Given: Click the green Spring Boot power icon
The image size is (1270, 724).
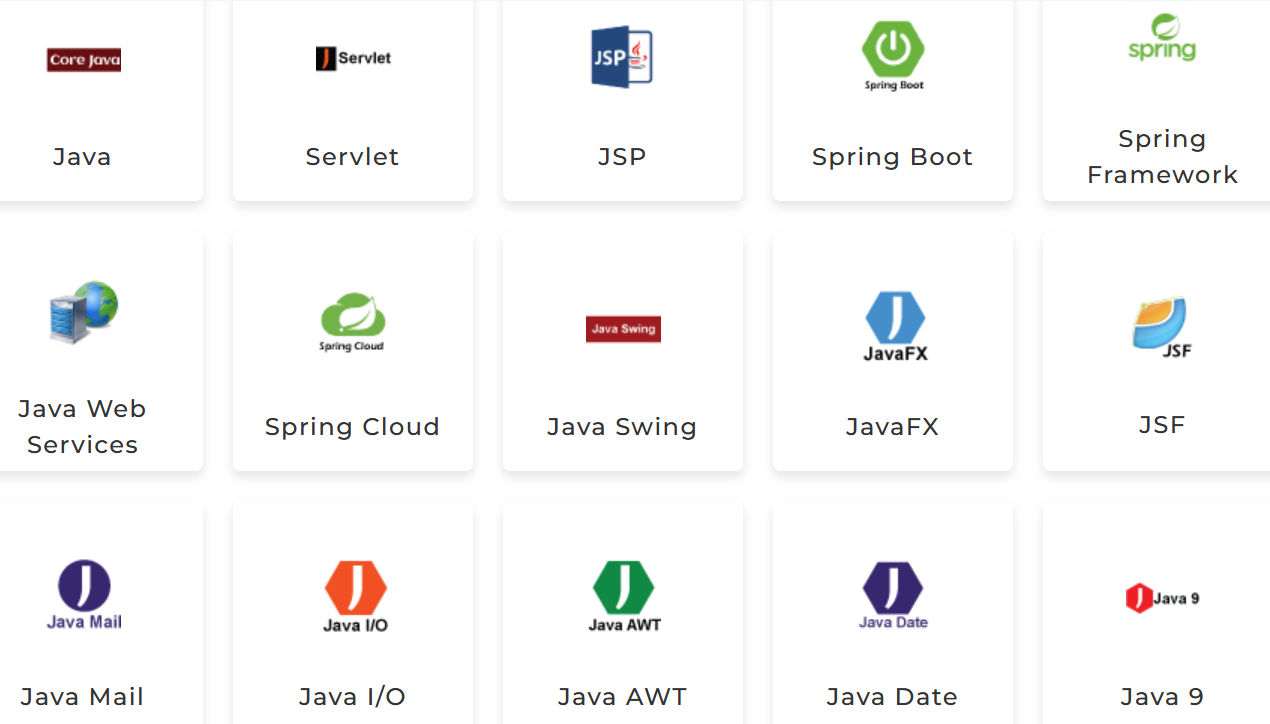Looking at the screenshot, I should point(893,56).
